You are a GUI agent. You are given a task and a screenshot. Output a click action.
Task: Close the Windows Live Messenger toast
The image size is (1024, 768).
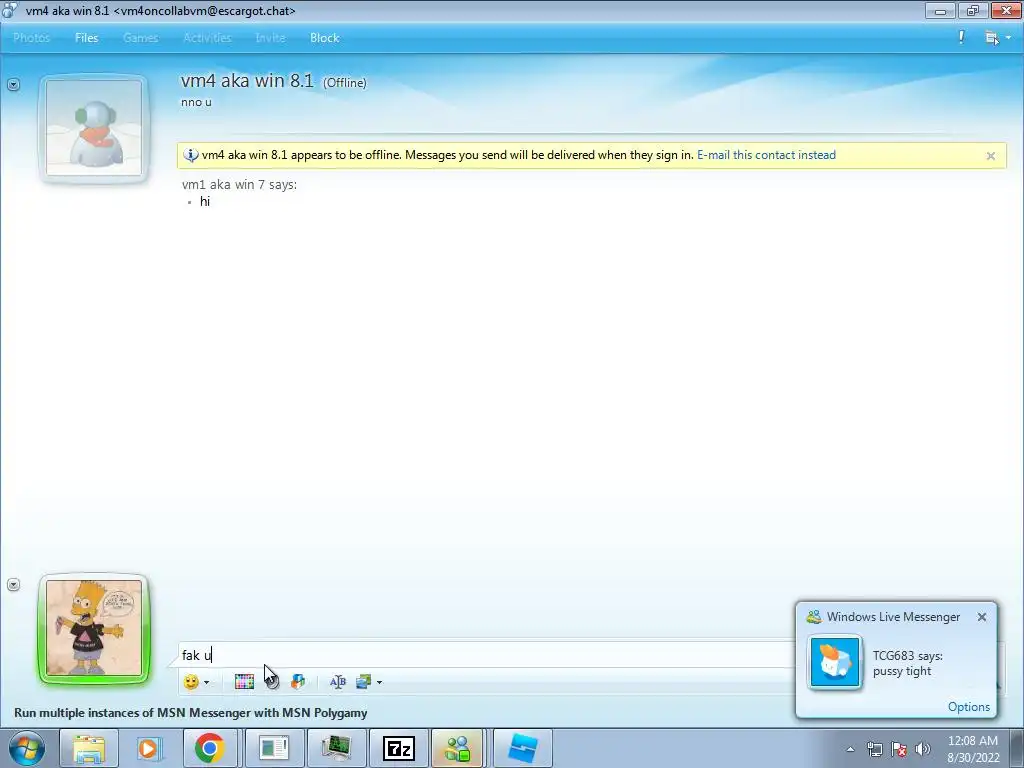click(x=982, y=616)
